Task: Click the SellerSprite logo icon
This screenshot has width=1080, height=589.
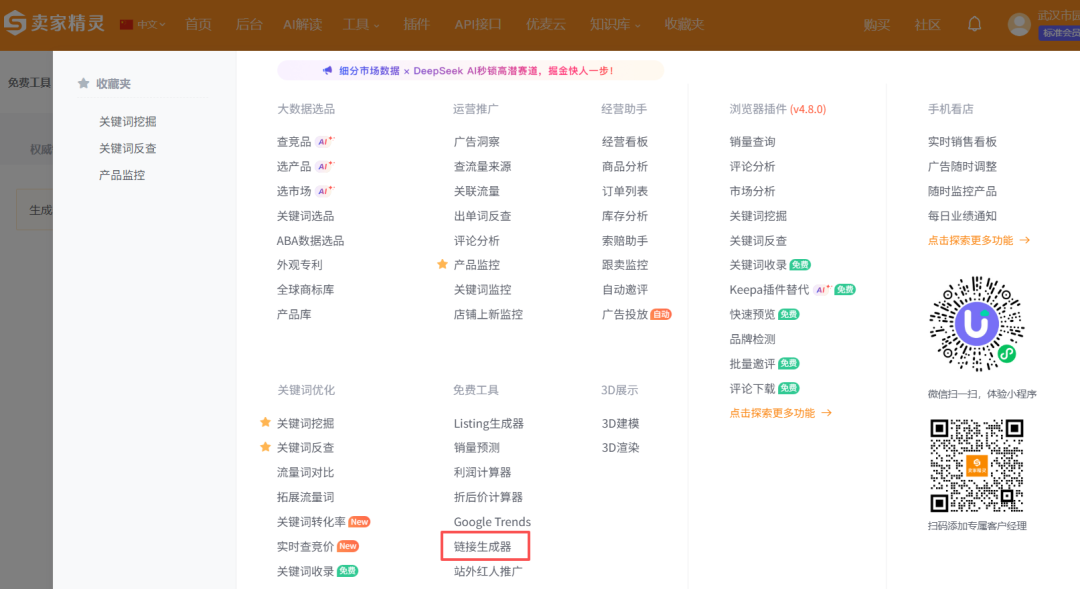Action: (14, 24)
